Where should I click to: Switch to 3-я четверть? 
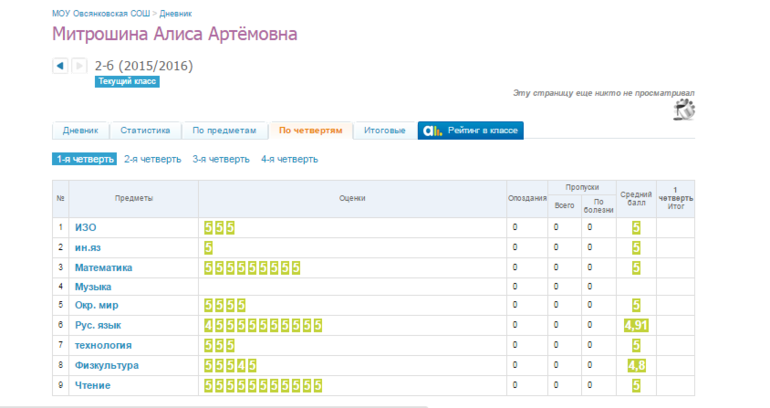click(221, 159)
